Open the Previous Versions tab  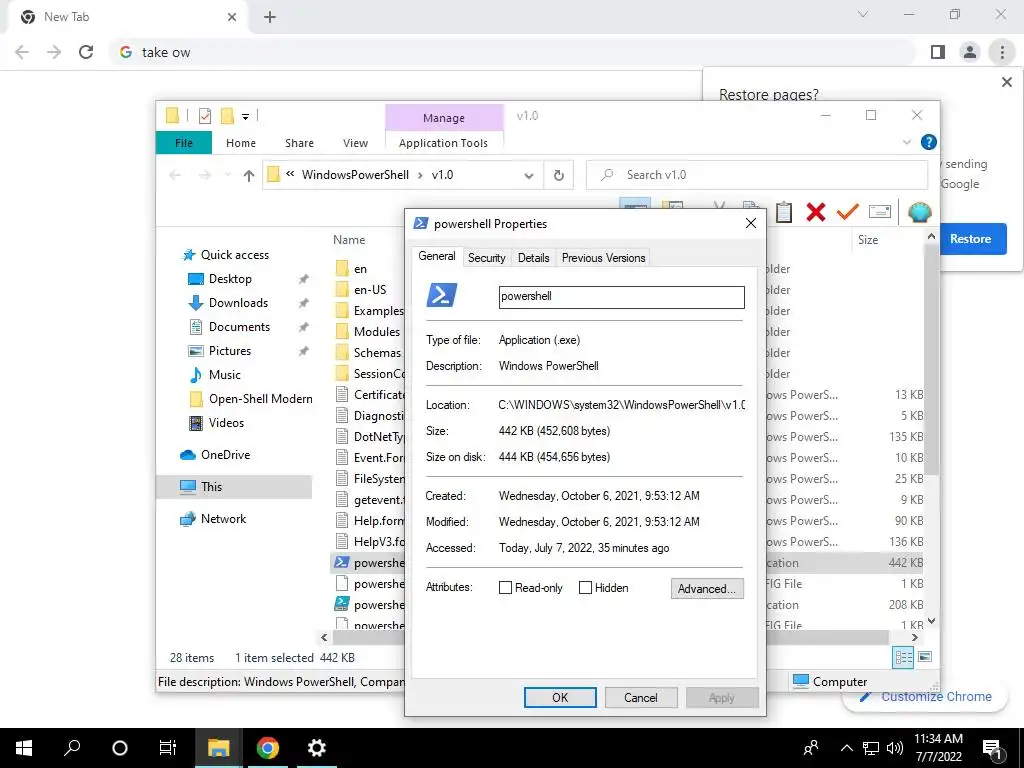603,258
